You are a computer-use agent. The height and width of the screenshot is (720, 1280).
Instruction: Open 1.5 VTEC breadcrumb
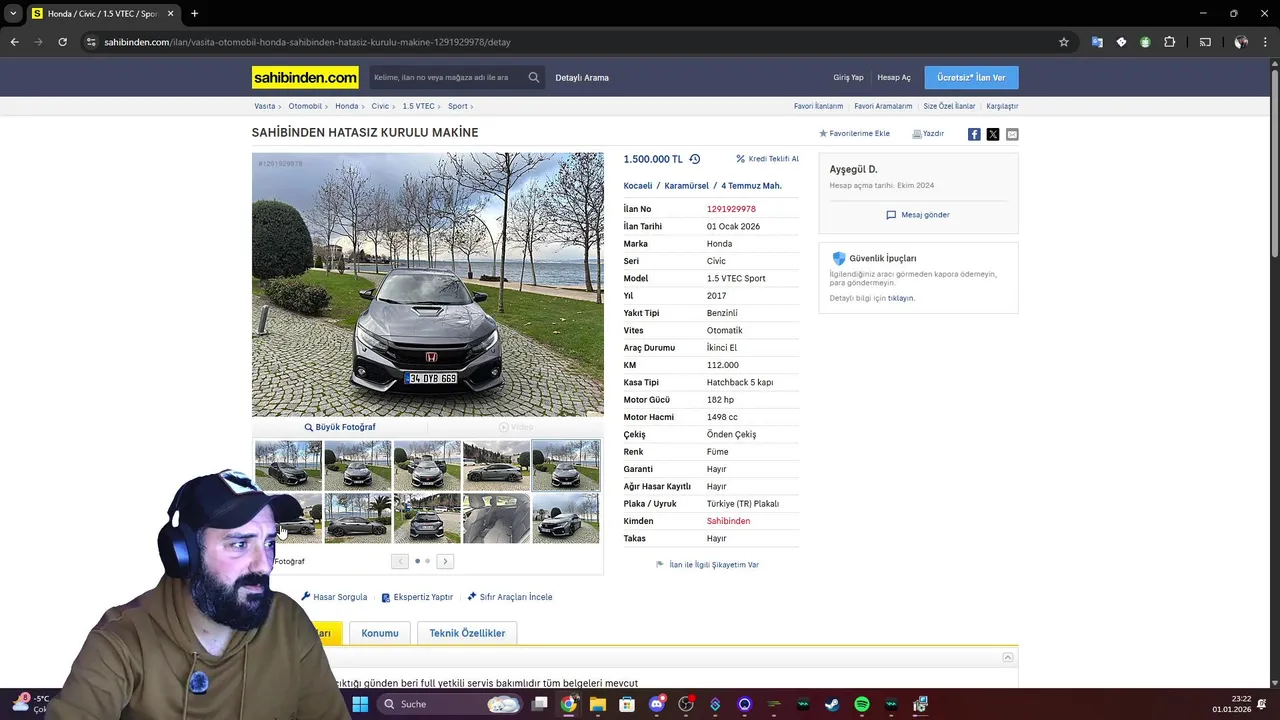pyautogui.click(x=418, y=106)
